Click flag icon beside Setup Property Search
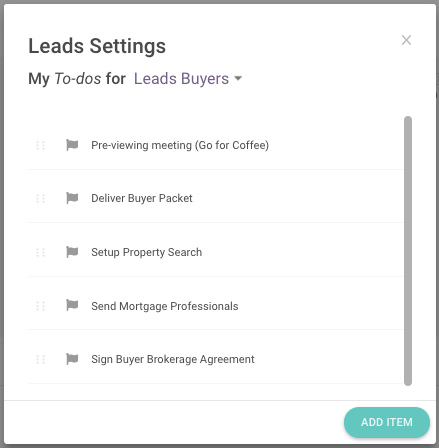 point(72,252)
